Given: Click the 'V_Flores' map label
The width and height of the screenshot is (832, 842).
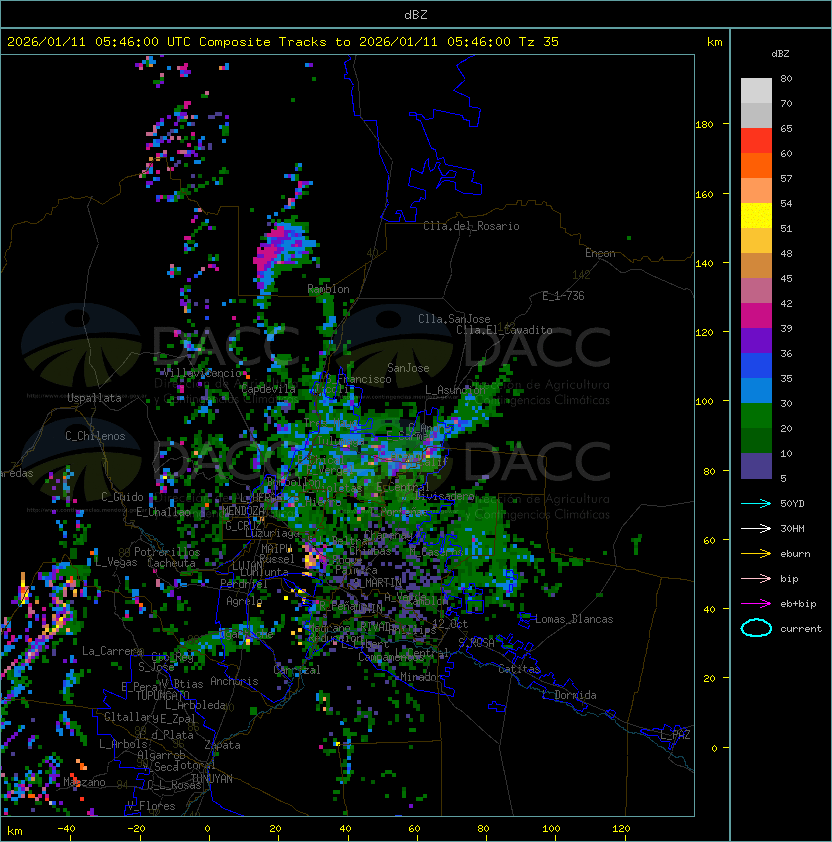Looking at the screenshot, I should pyautogui.click(x=151, y=806).
